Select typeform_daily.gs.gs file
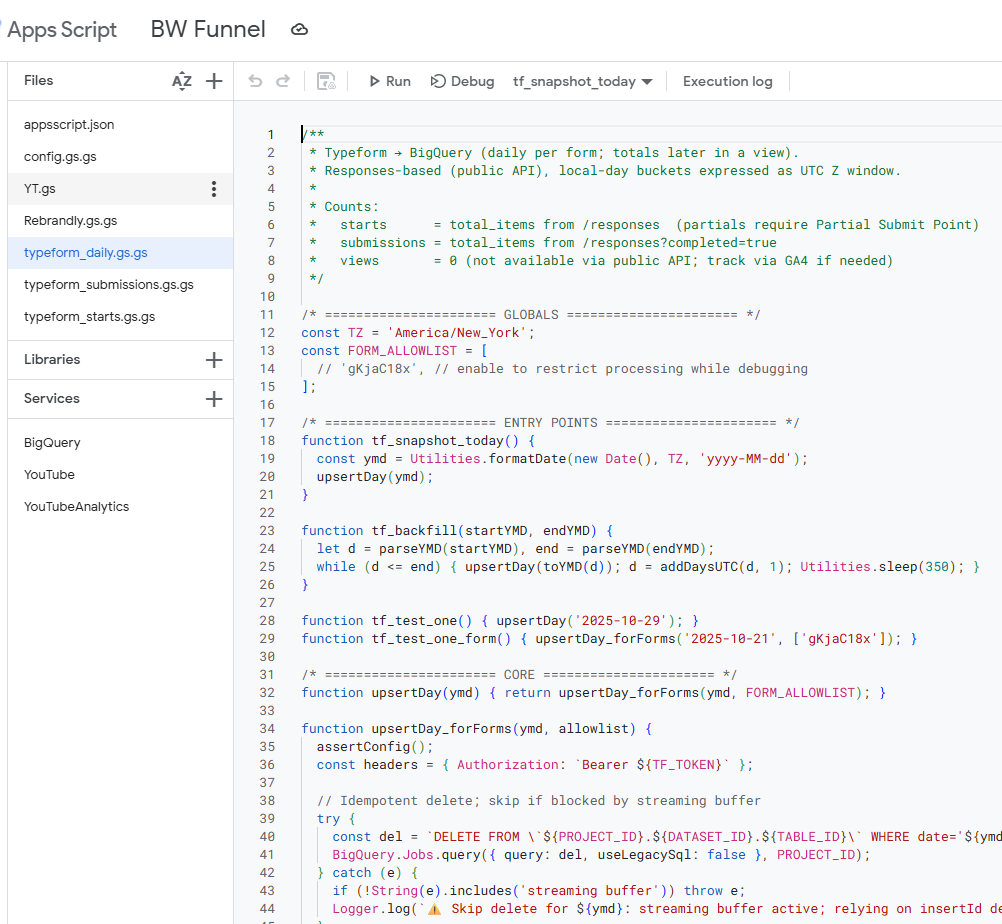 (120, 252)
